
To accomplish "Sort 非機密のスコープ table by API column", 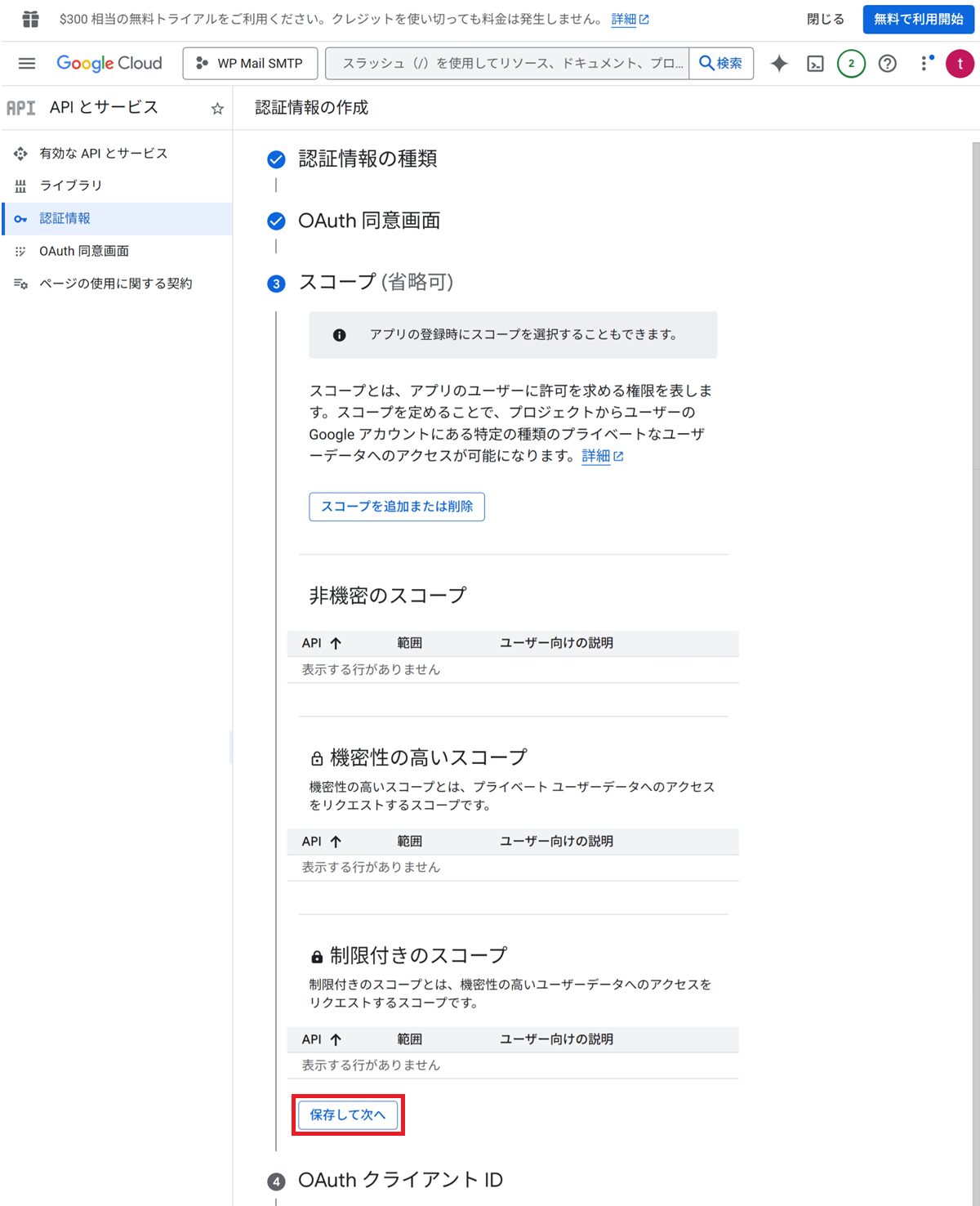I will 321,643.
